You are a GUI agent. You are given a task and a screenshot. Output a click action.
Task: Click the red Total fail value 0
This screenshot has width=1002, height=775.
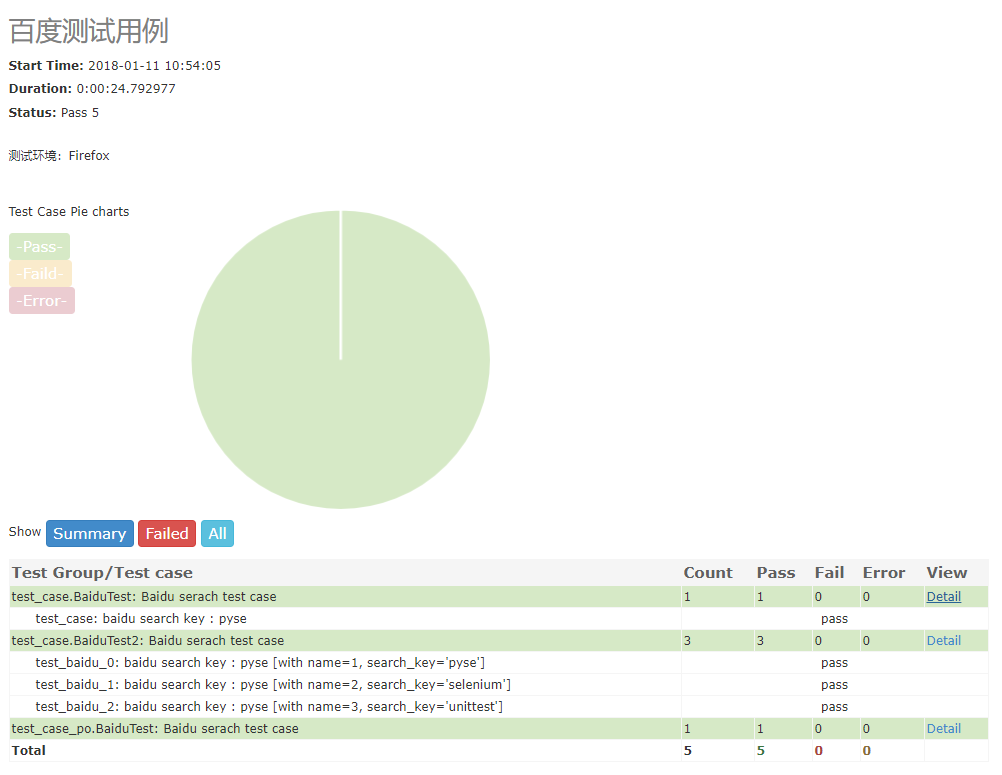818,751
